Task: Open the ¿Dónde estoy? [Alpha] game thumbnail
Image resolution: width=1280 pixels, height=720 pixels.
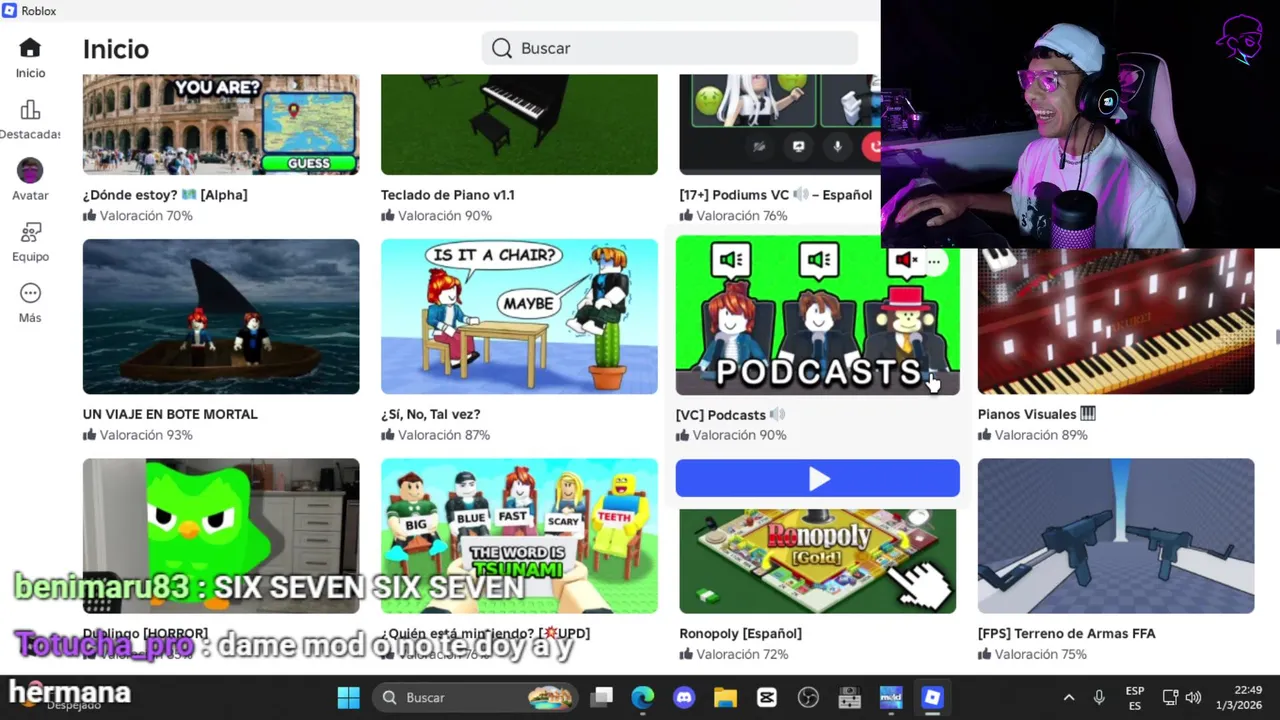Action: [x=221, y=124]
